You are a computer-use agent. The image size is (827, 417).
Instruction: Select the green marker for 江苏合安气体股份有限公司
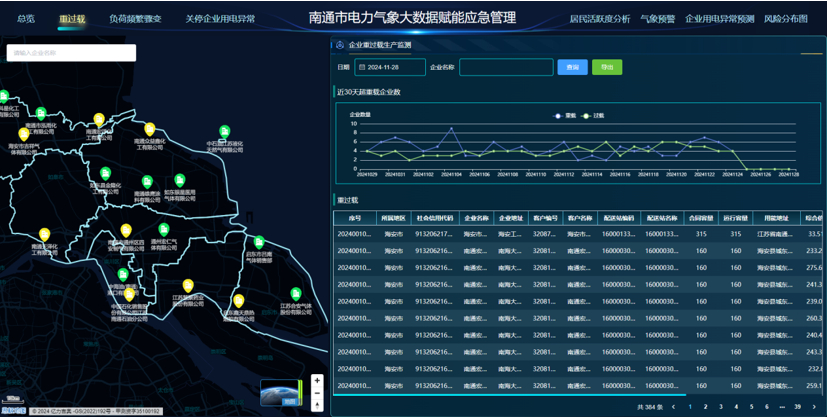296,294
